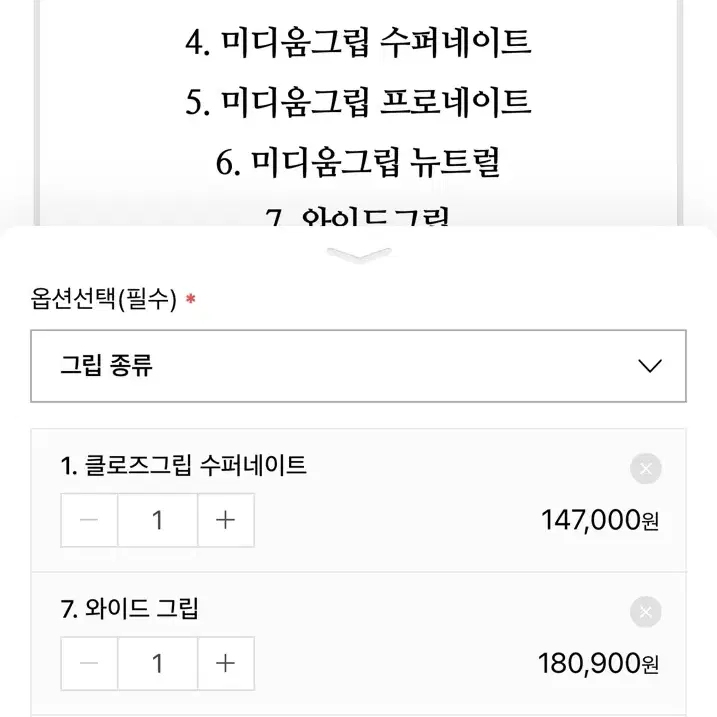
Task: Select the 1. 클로즈그립 수퍼네이트 item title
Action: [x=183, y=466]
